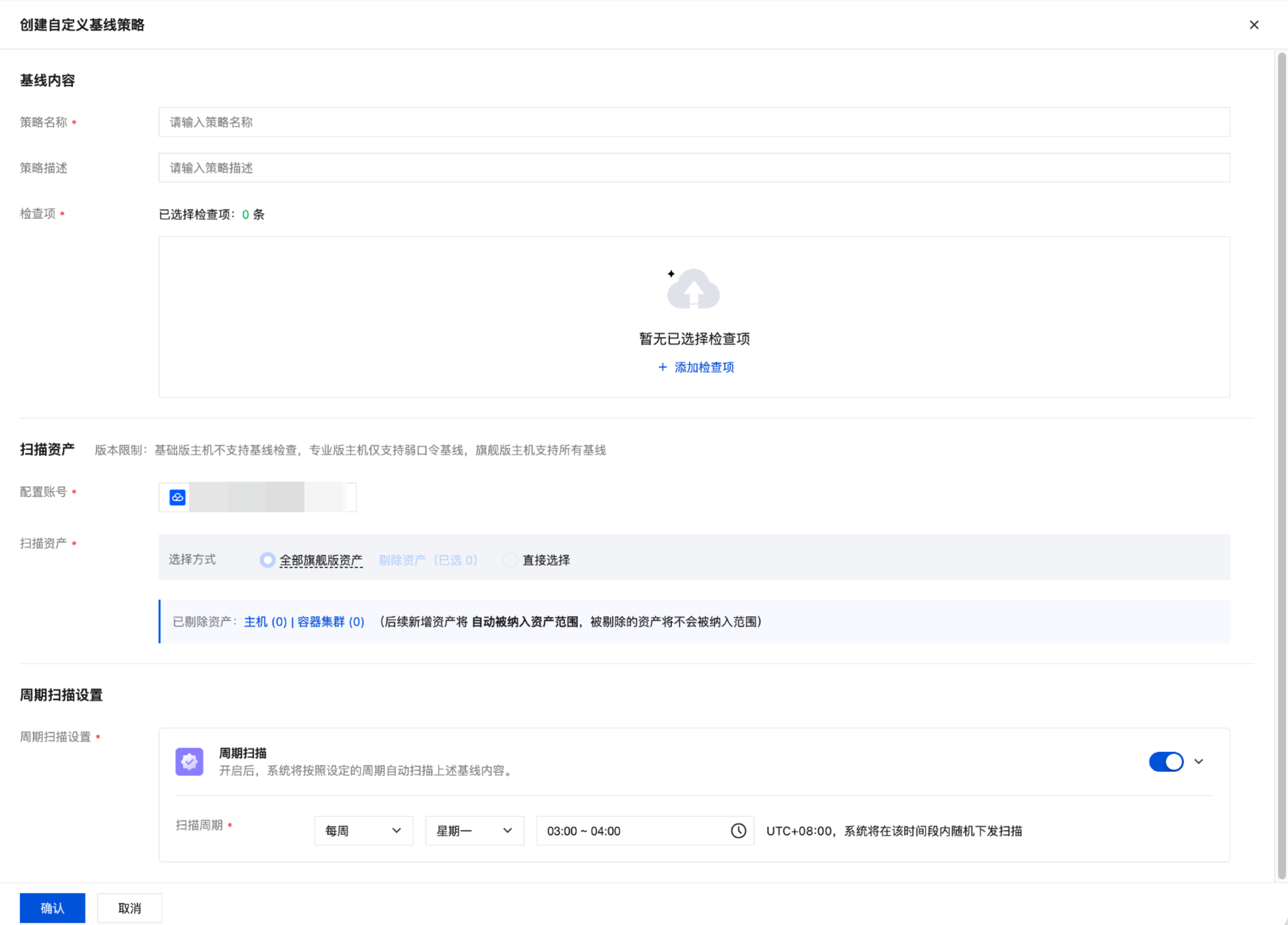The height and width of the screenshot is (925, 1288).
Task: Click the plus icon beside 添加检查项
Action: pos(662,367)
